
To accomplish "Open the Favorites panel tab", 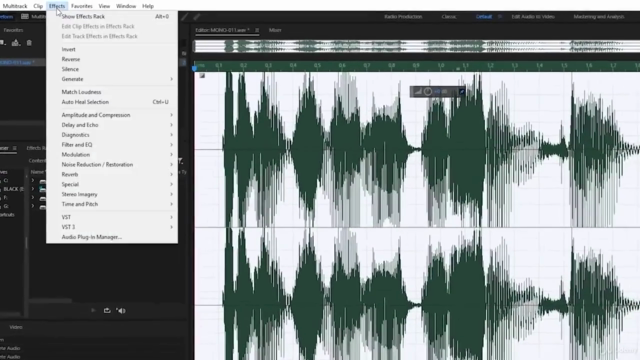I will (x=13, y=30).
